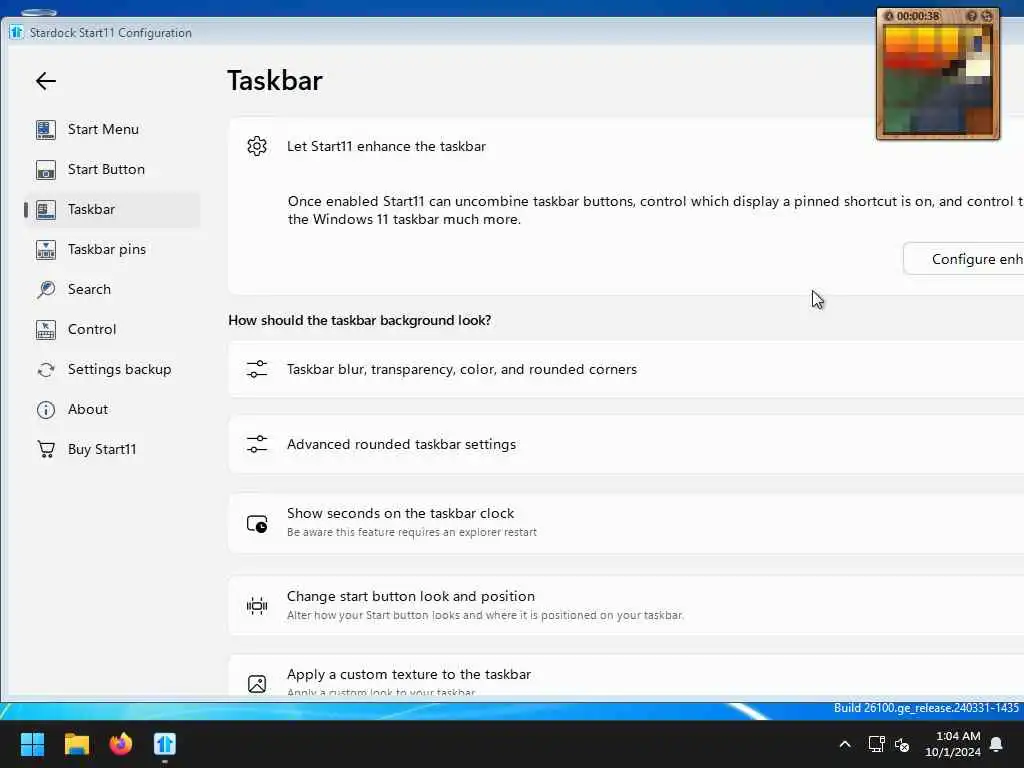Click the Control keyboard sidebar icon

[46, 330]
